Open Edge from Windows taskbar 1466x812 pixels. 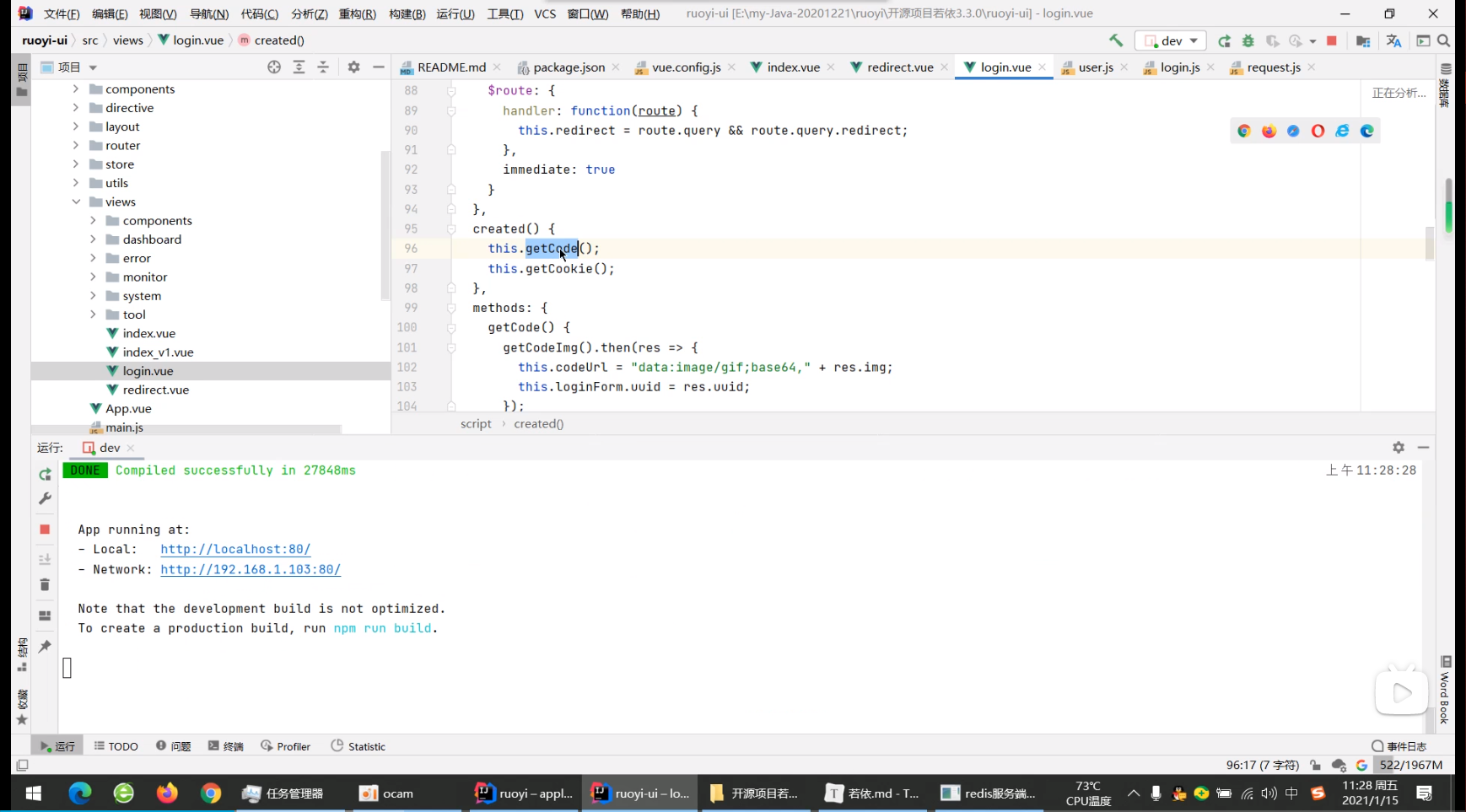click(x=80, y=793)
